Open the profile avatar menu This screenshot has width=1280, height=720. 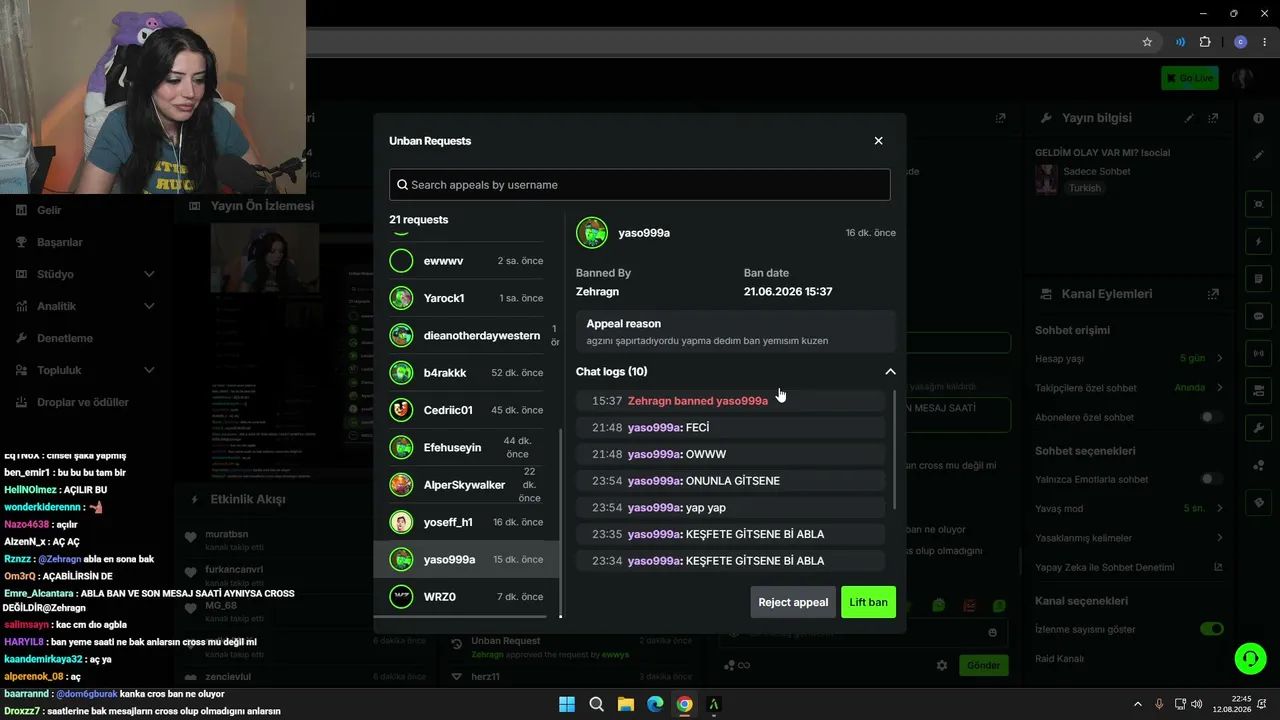click(1243, 78)
